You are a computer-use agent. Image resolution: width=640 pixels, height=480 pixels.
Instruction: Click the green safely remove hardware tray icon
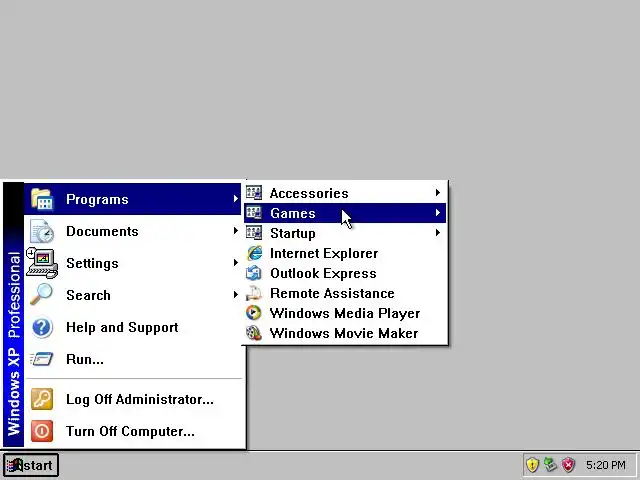click(550, 464)
